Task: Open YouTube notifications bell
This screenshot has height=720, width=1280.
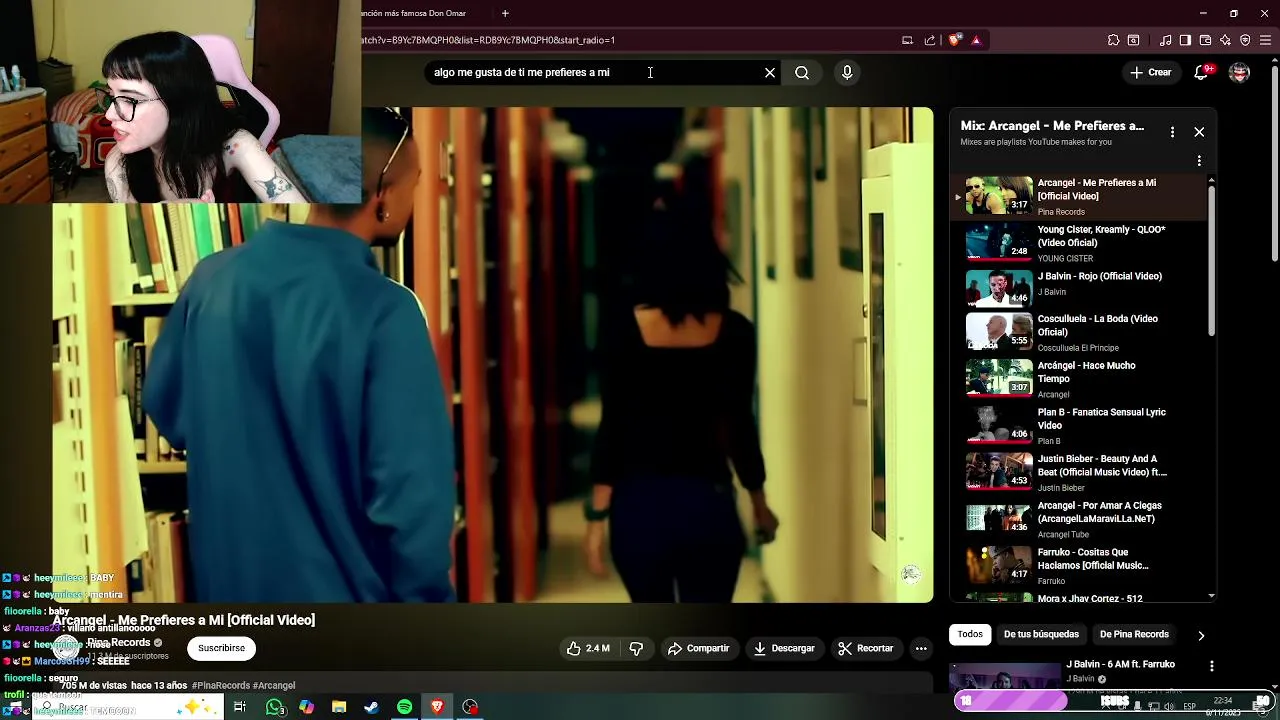Action: [x=1202, y=72]
